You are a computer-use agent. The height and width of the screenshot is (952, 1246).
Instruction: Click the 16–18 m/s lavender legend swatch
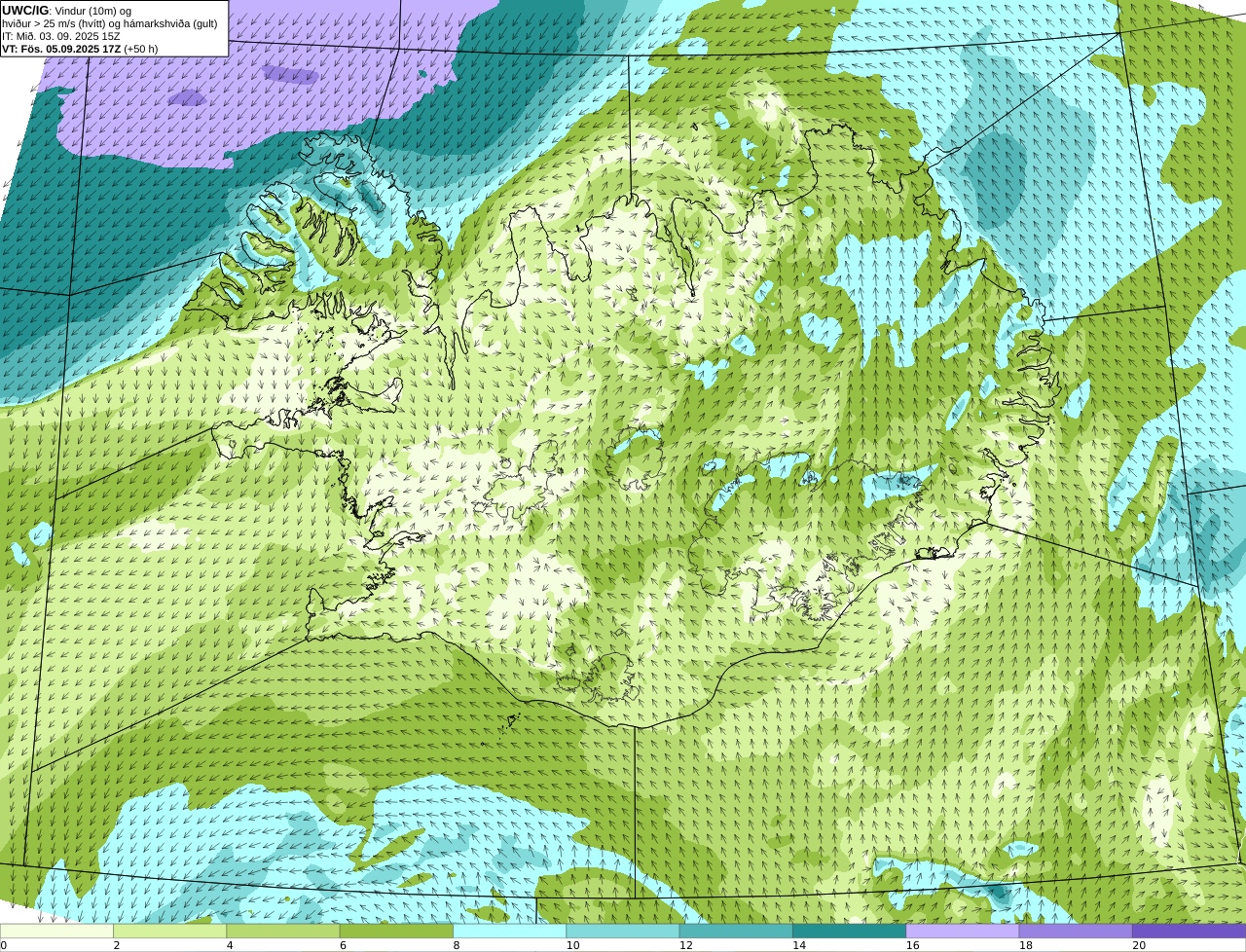click(x=963, y=931)
